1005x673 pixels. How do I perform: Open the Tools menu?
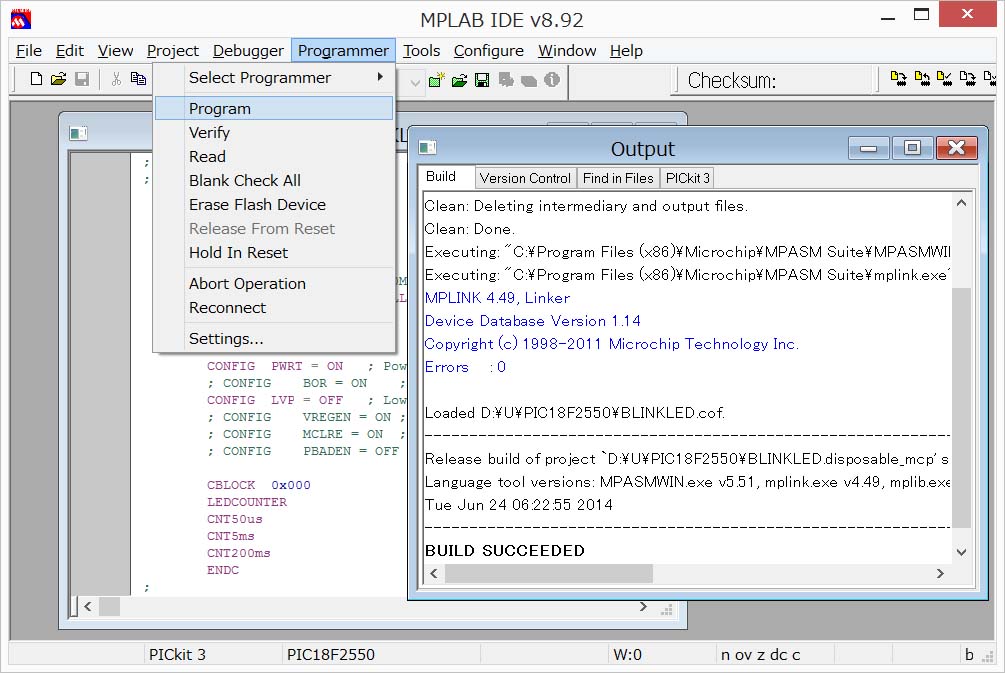pos(421,51)
